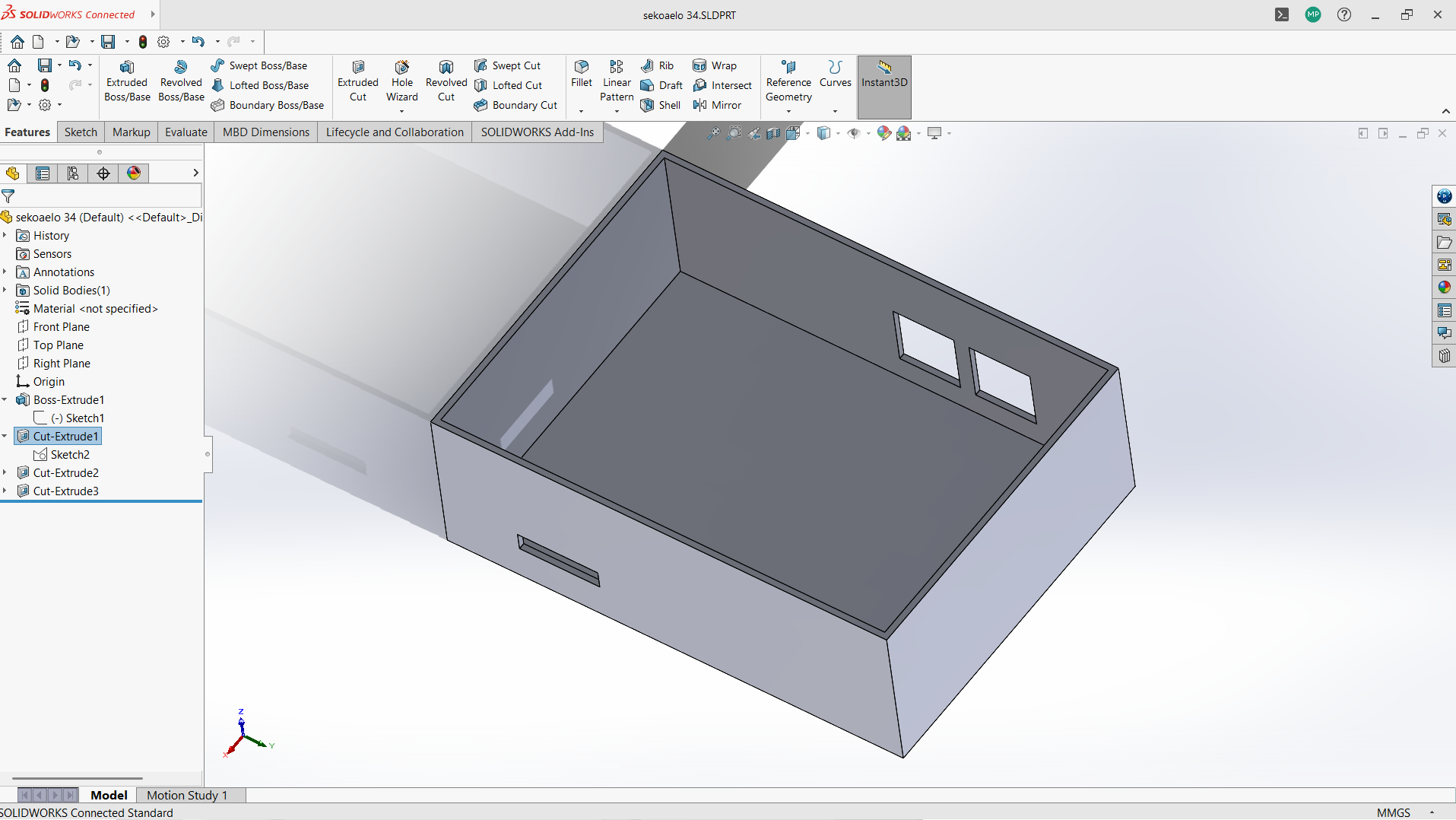Select the Extruded Boss/Base tool
Viewport: 1456px width, 820px height.
(x=127, y=81)
